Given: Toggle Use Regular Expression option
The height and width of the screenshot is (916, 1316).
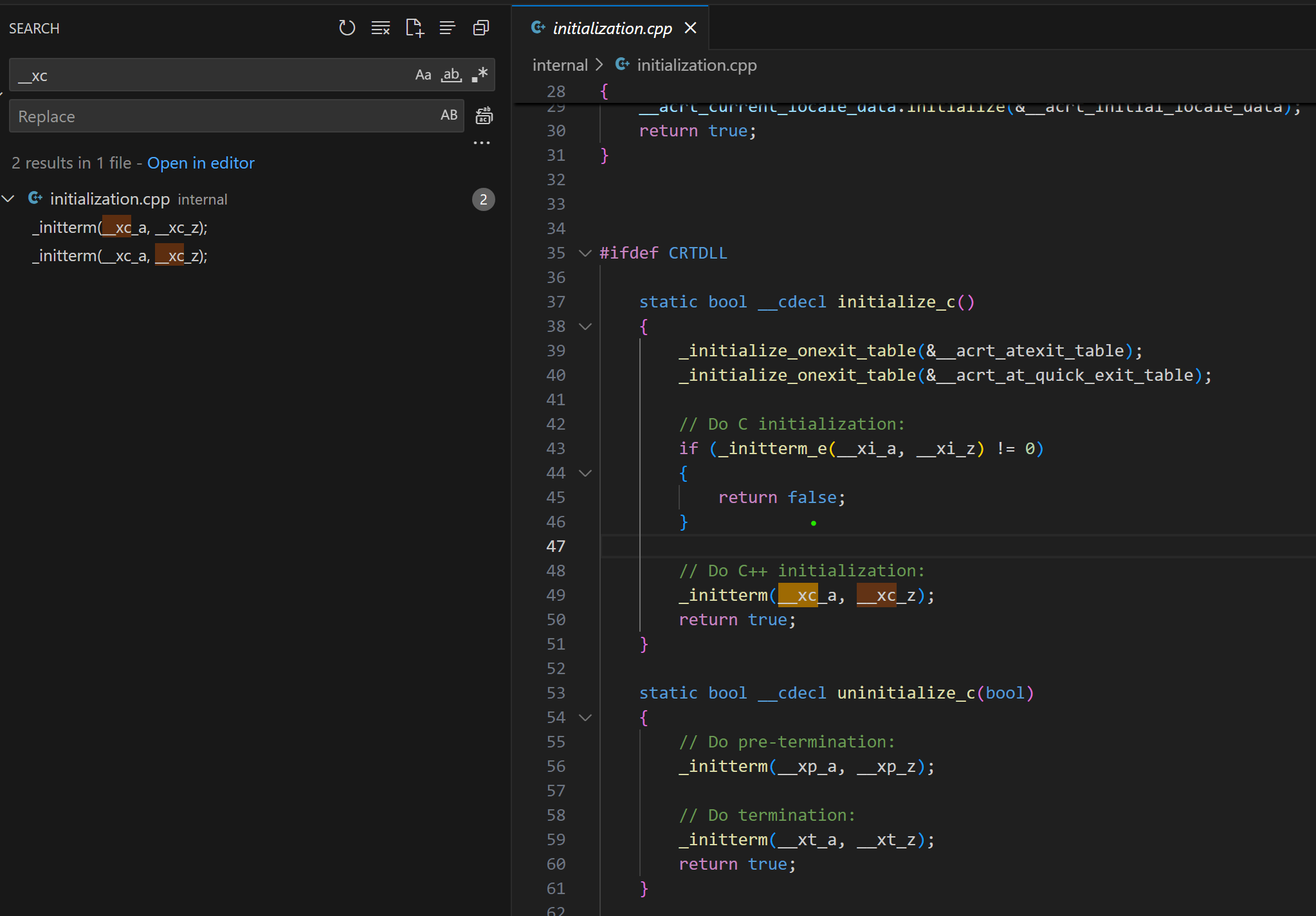Looking at the screenshot, I should (480, 75).
